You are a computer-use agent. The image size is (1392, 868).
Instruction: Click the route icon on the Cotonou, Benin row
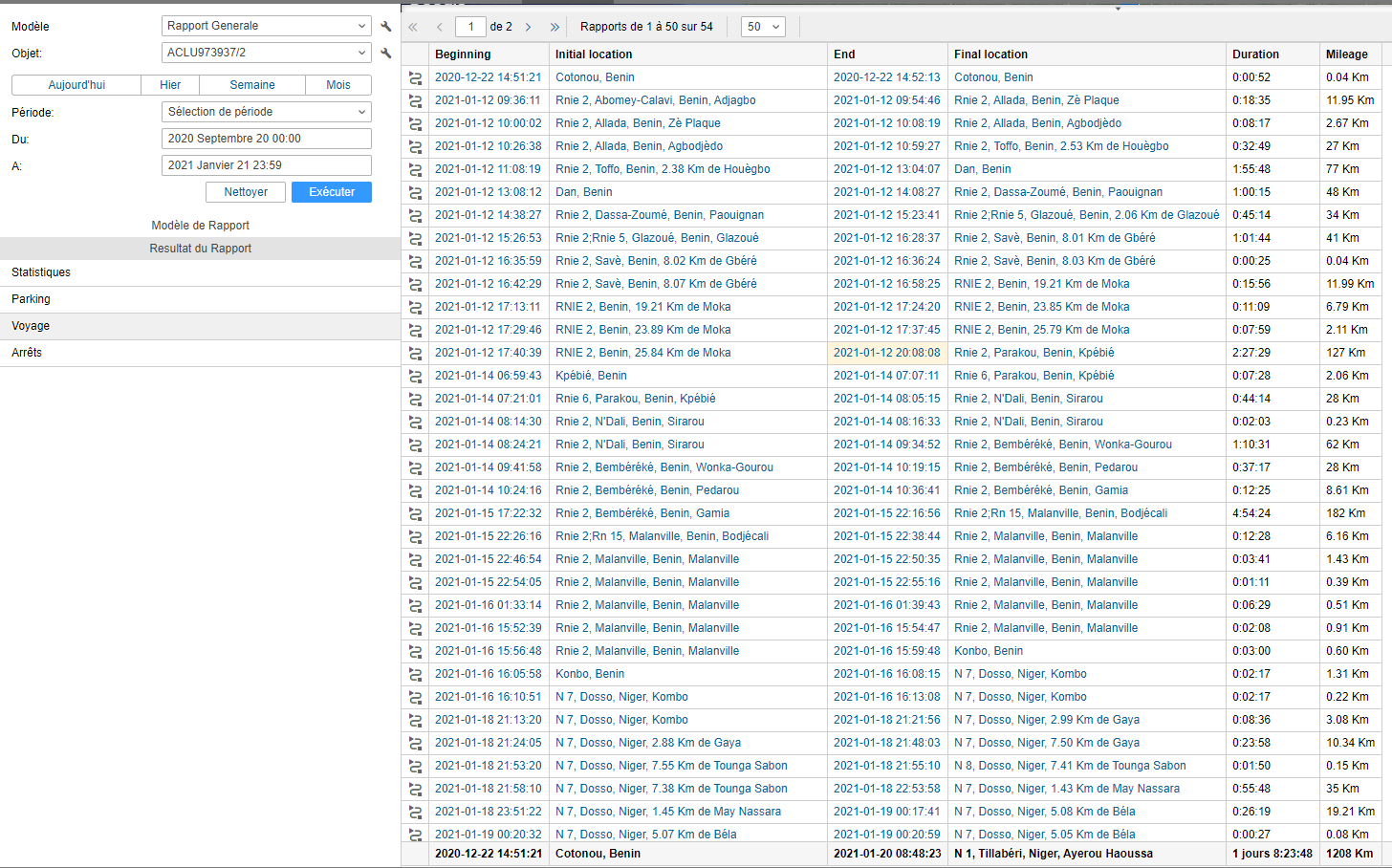415,77
